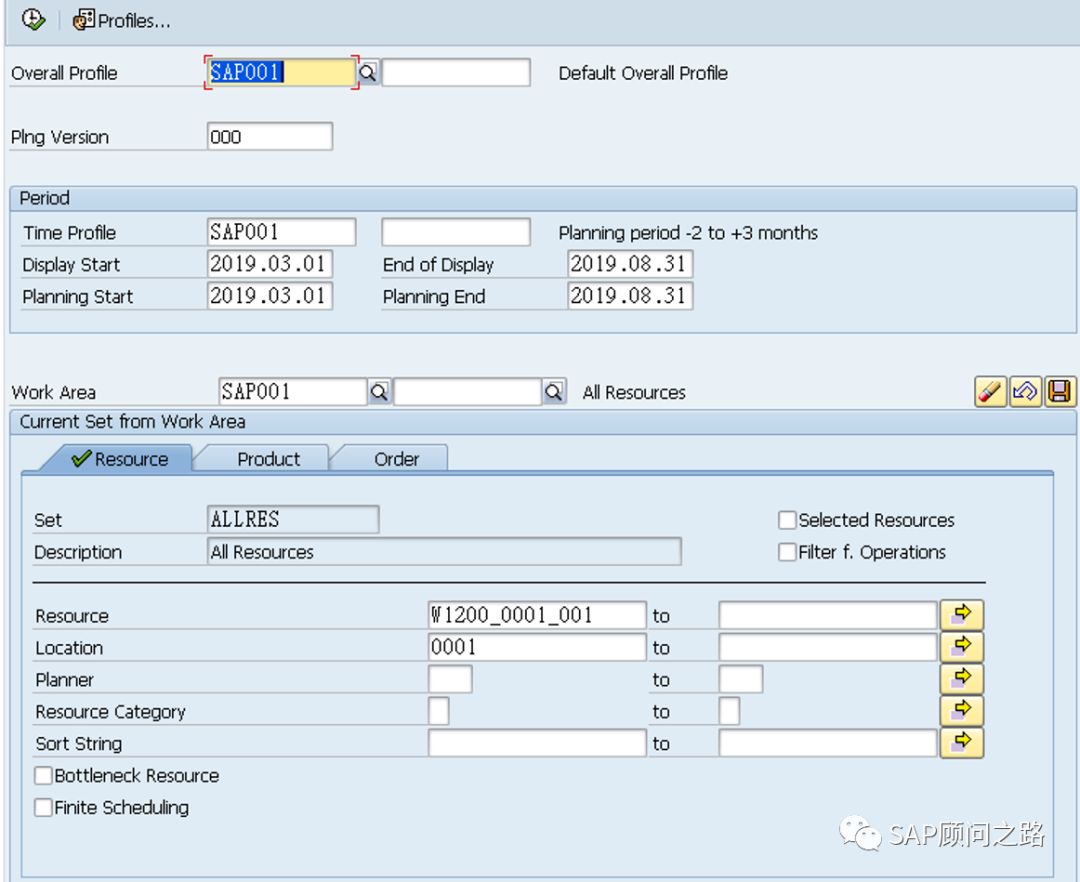The image size is (1080, 882).
Task: Check the Bottleneck Resource option
Action: (x=43, y=775)
